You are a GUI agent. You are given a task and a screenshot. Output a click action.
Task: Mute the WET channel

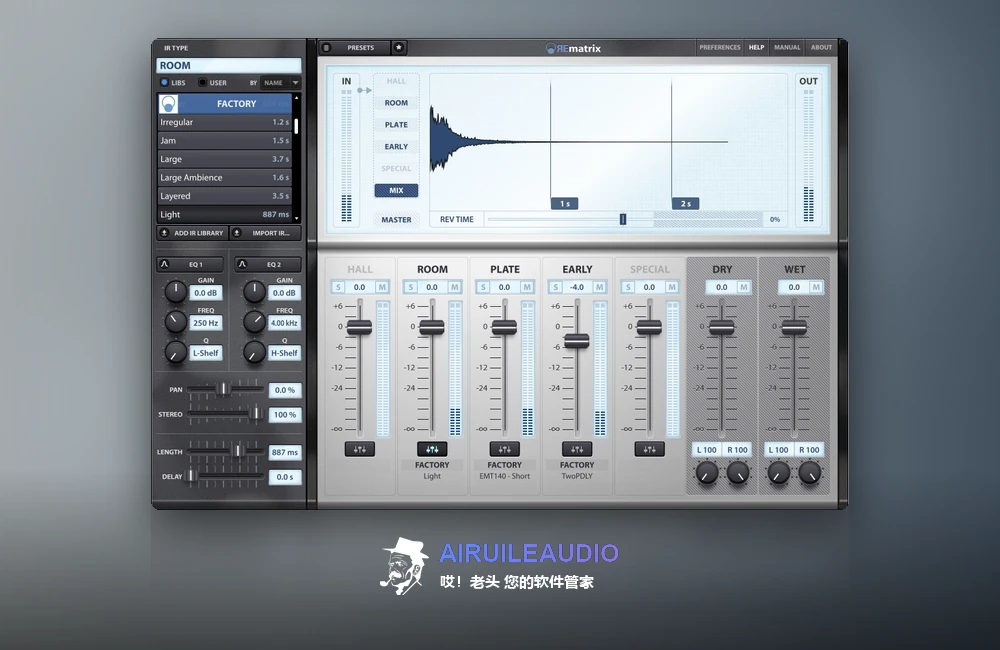(x=816, y=287)
